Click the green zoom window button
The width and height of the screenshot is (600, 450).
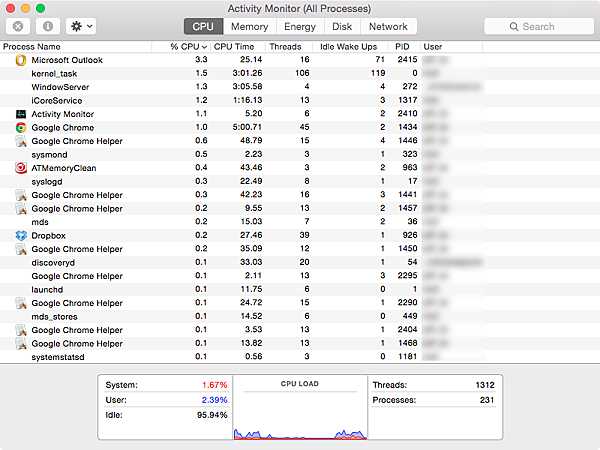coord(40,8)
